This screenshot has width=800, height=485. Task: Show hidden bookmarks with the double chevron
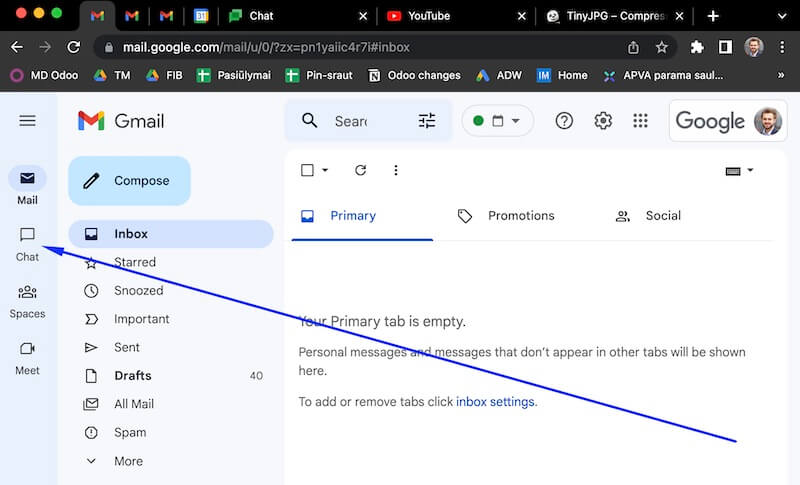point(781,75)
